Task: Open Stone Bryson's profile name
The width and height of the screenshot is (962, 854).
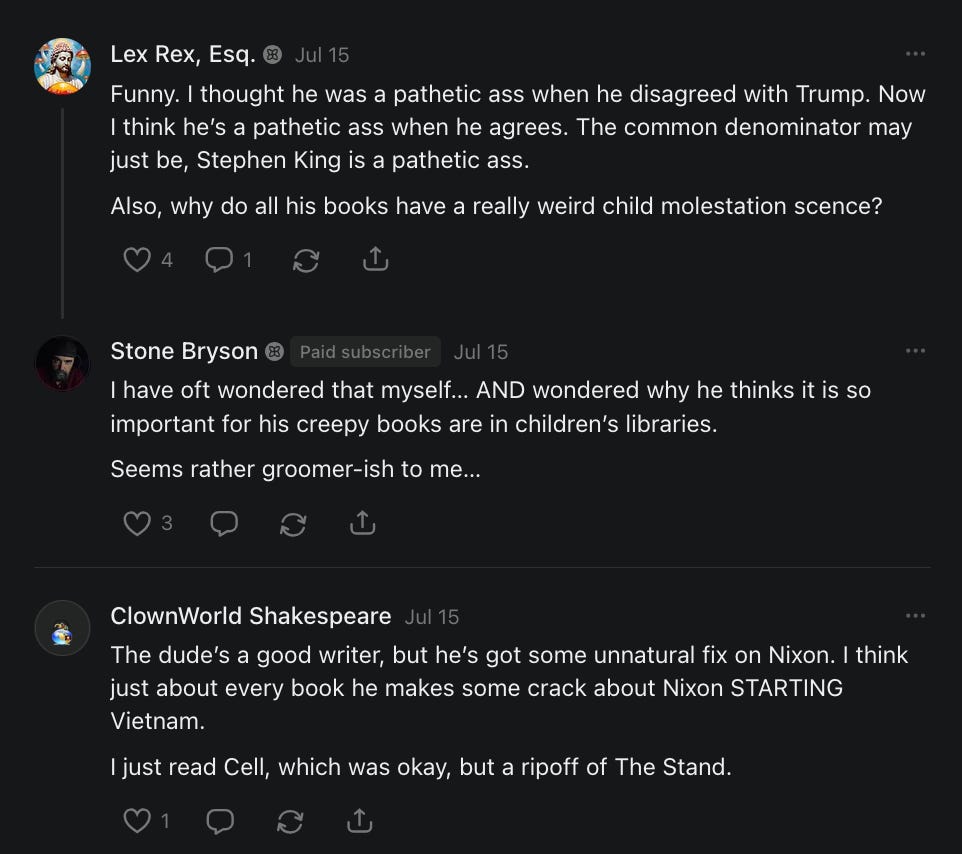Action: (x=184, y=351)
